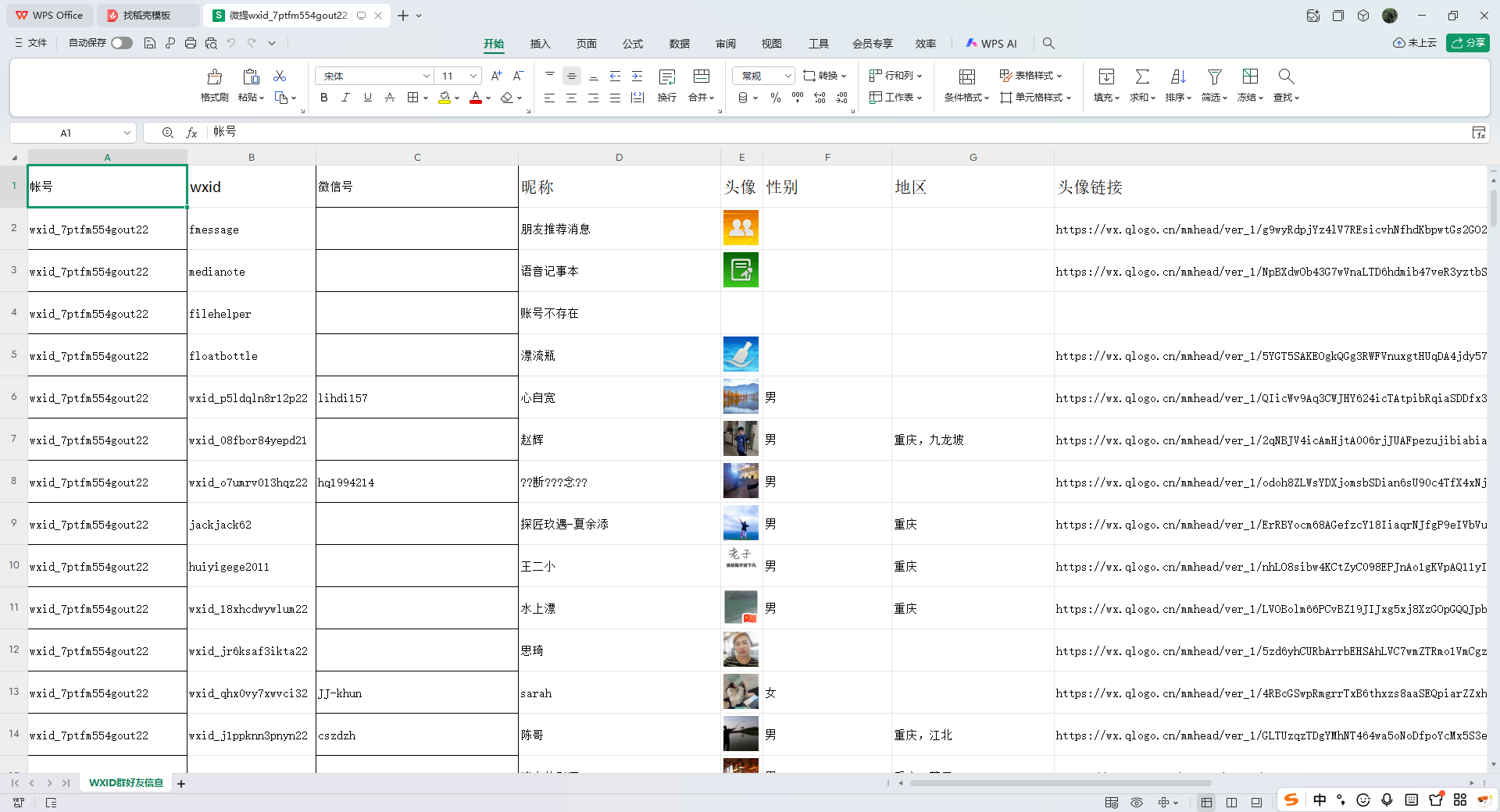The image size is (1500, 812).
Task: Expand the font size dropdown
Action: click(473, 76)
